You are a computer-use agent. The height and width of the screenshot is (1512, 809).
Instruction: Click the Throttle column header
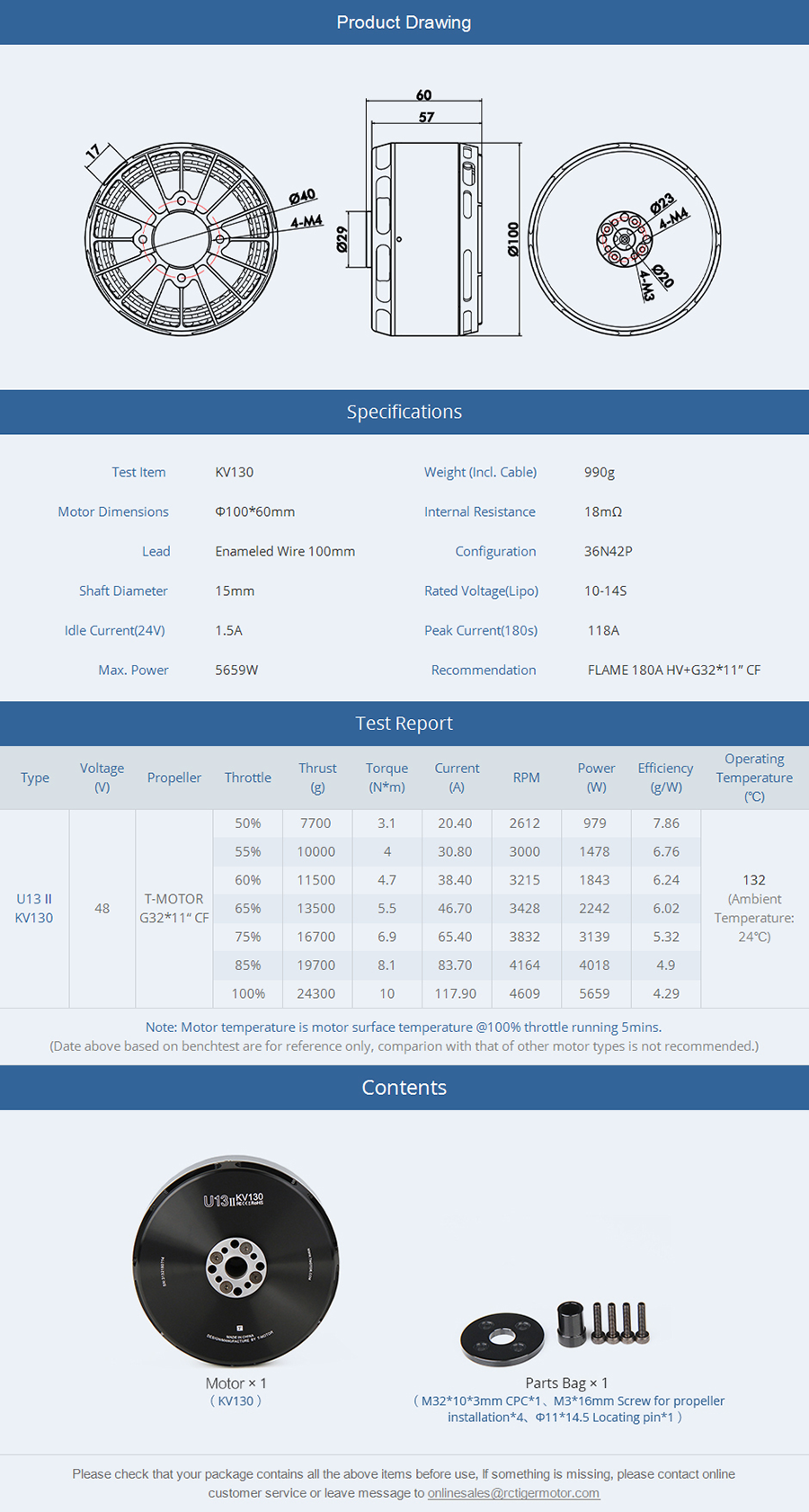click(248, 778)
